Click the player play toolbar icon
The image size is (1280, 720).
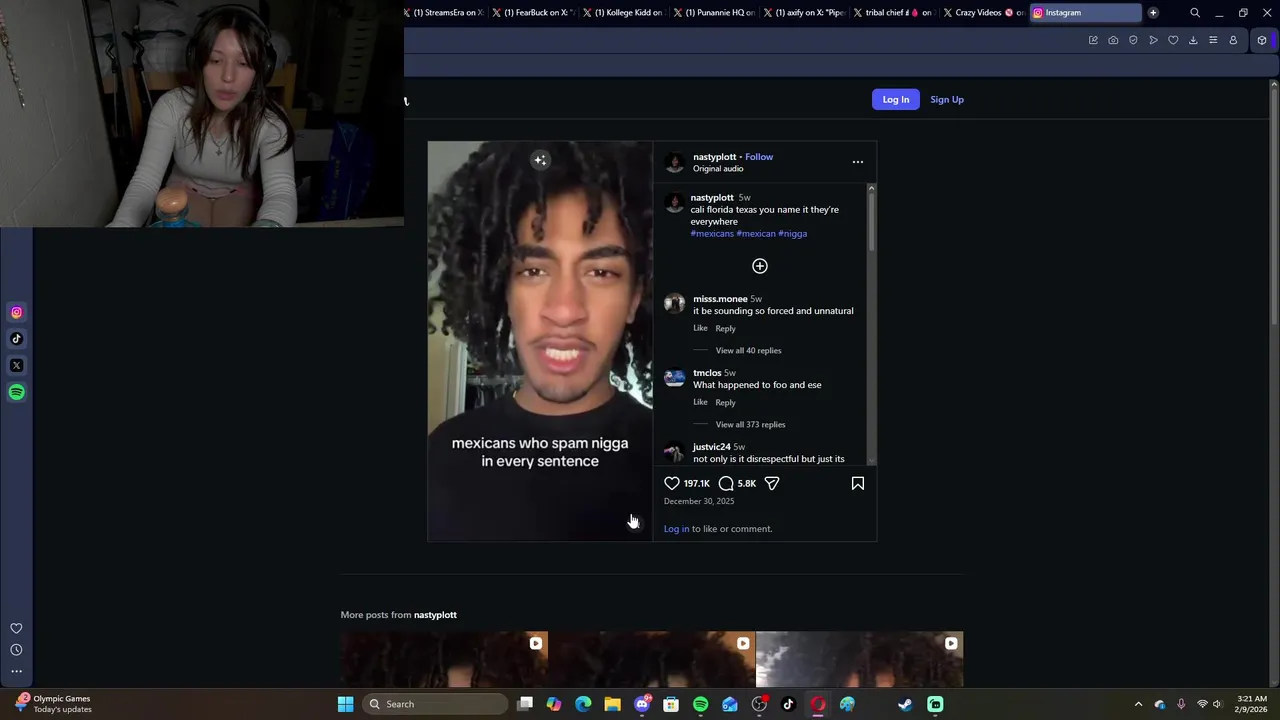1153,40
